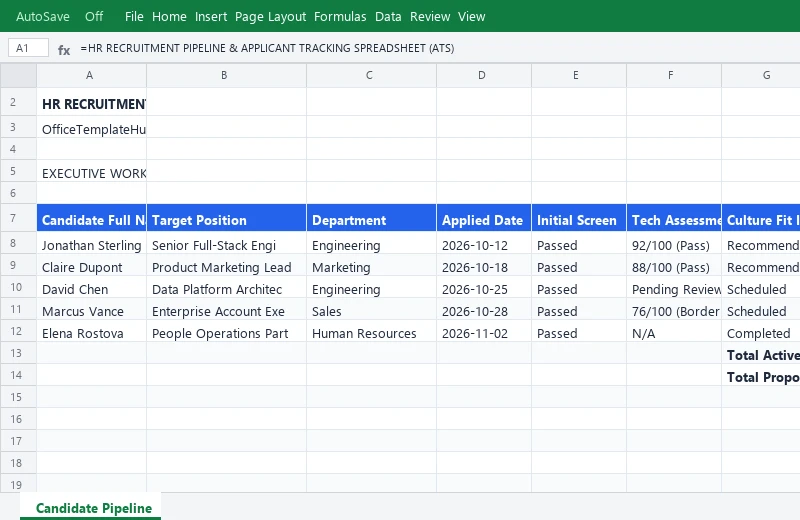The image size is (800, 520).
Task: Select the Sales department cell
Action: pos(371,309)
